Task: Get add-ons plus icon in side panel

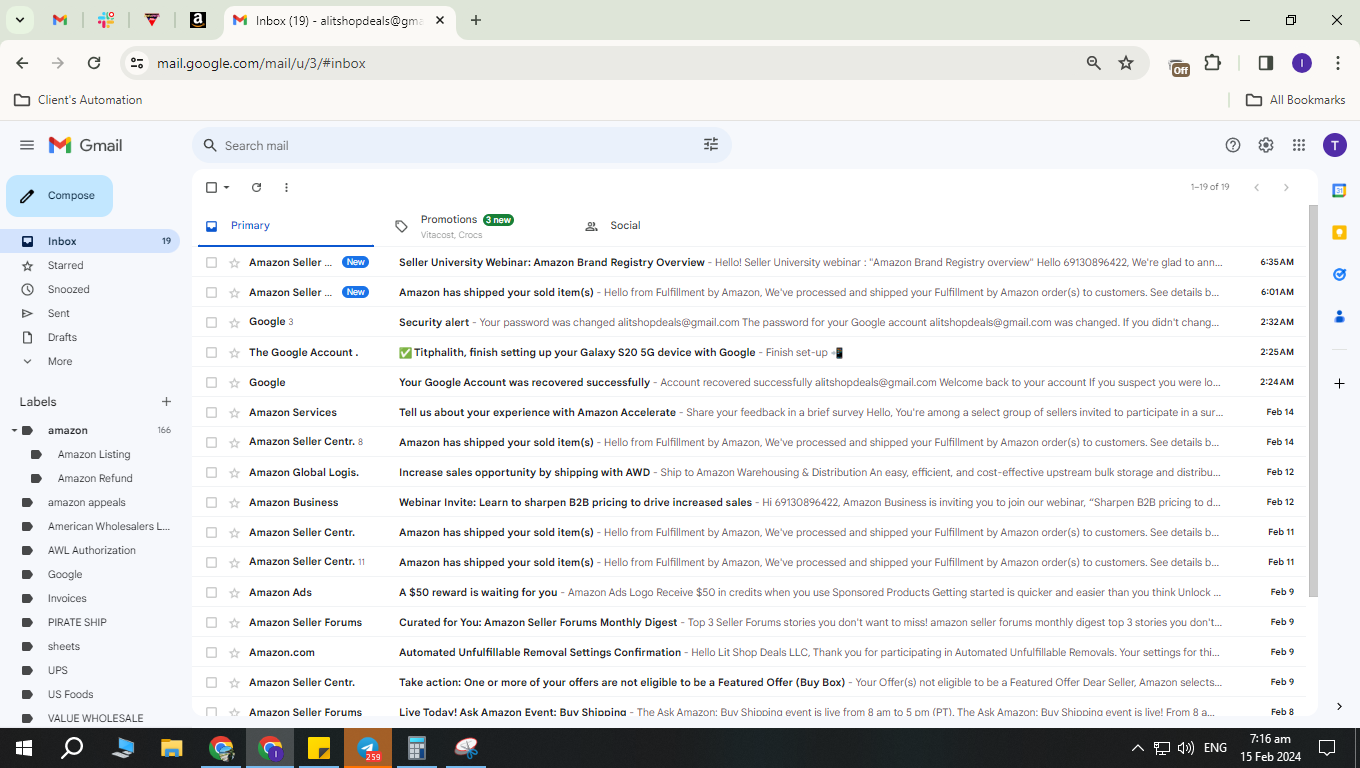Action: coord(1339,383)
